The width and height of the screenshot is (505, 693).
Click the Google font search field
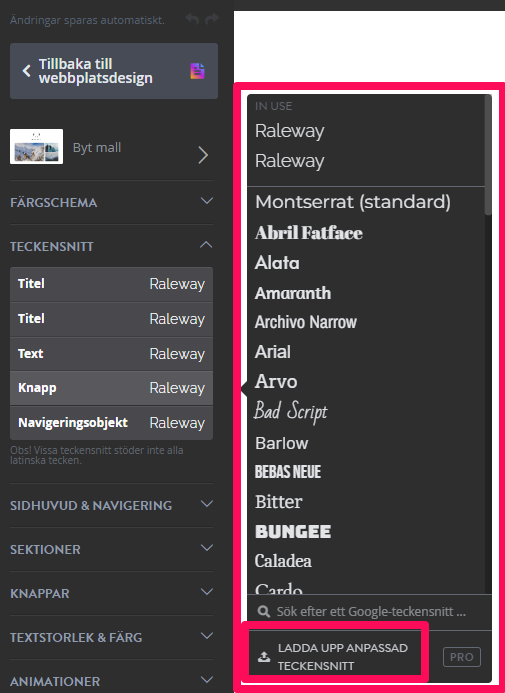pyautogui.click(x=369, y=612)
